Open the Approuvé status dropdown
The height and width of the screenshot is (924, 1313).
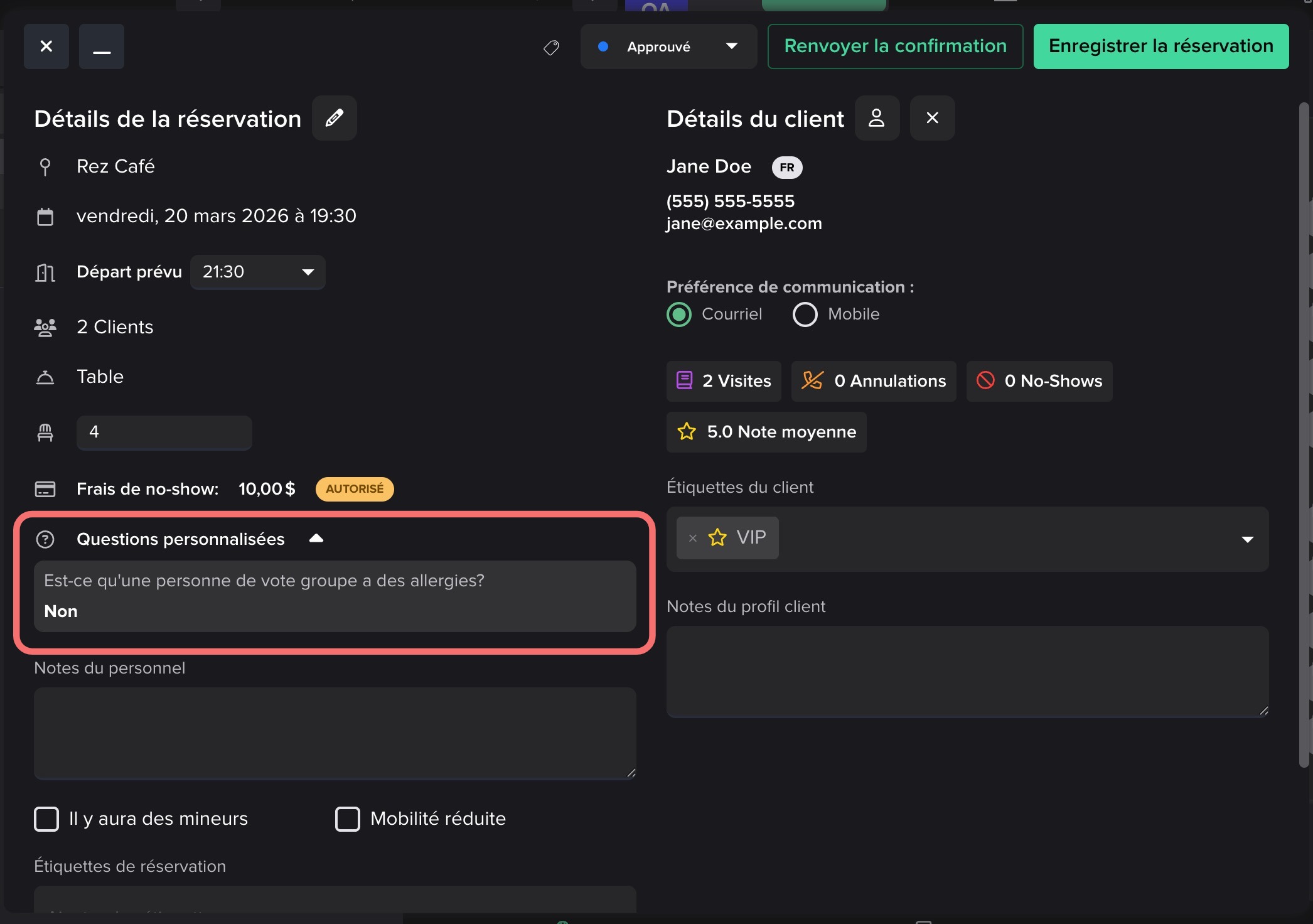(x=668, y=47)
